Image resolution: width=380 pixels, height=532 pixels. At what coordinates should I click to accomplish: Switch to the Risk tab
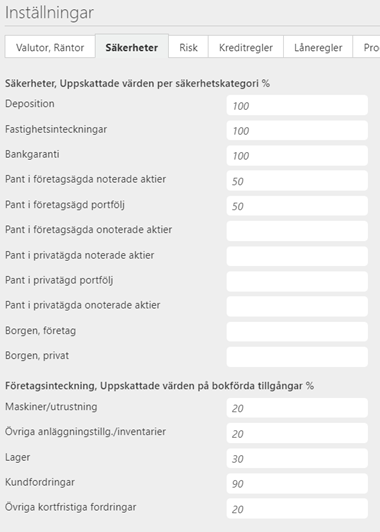188,47
